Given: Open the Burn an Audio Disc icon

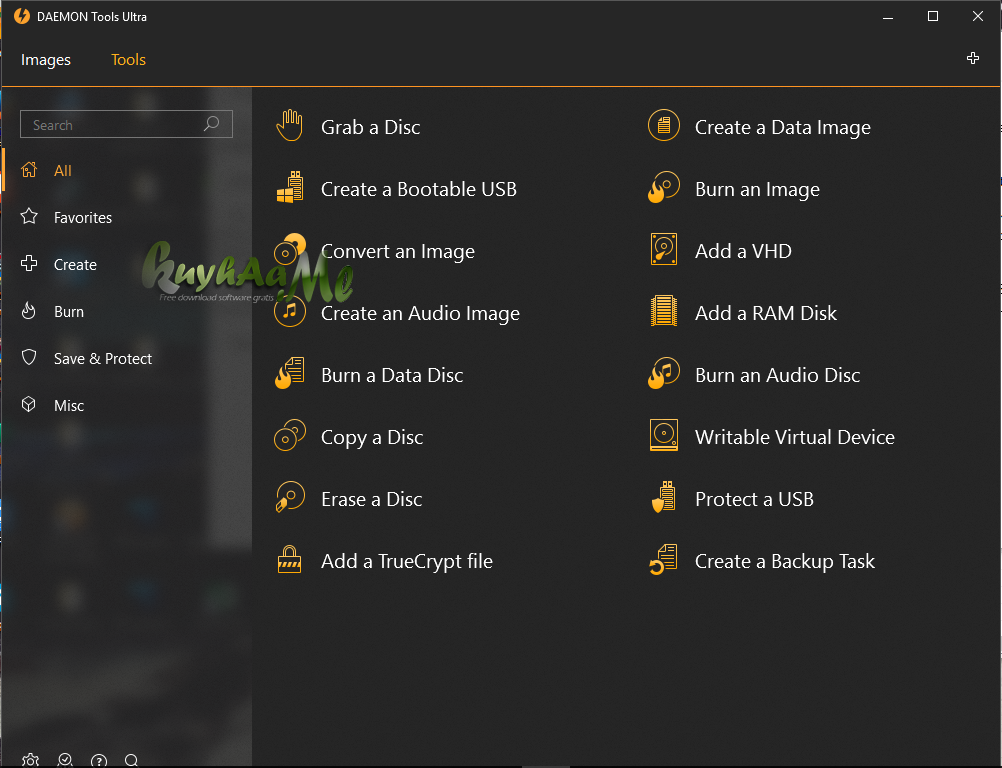Looking at the screenshot, I should (664, 373).
